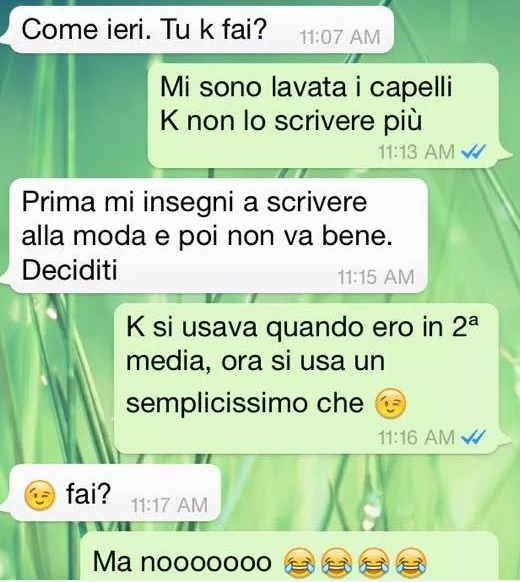520x582 pixels.
Task: Tap the text 'K non lo scrivere più'
Action: (x=291, y=120)
